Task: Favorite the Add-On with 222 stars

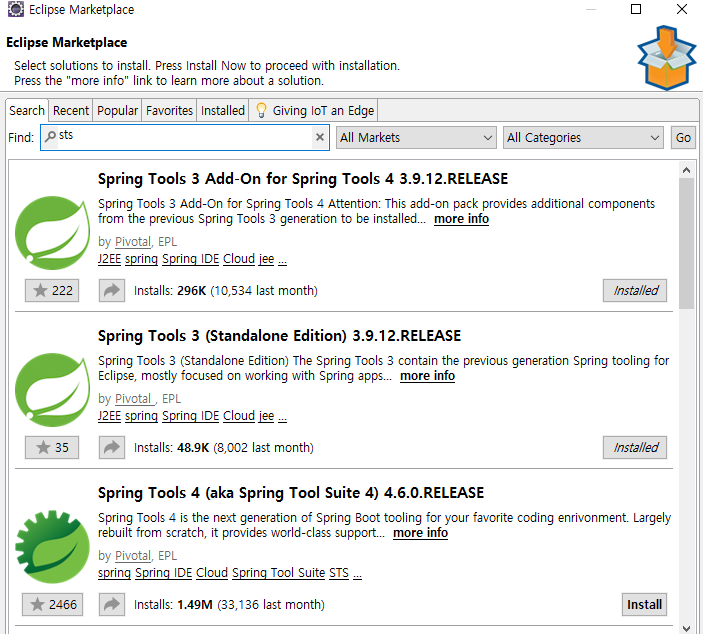Action: pyautogui.click(x=52, y=291)
